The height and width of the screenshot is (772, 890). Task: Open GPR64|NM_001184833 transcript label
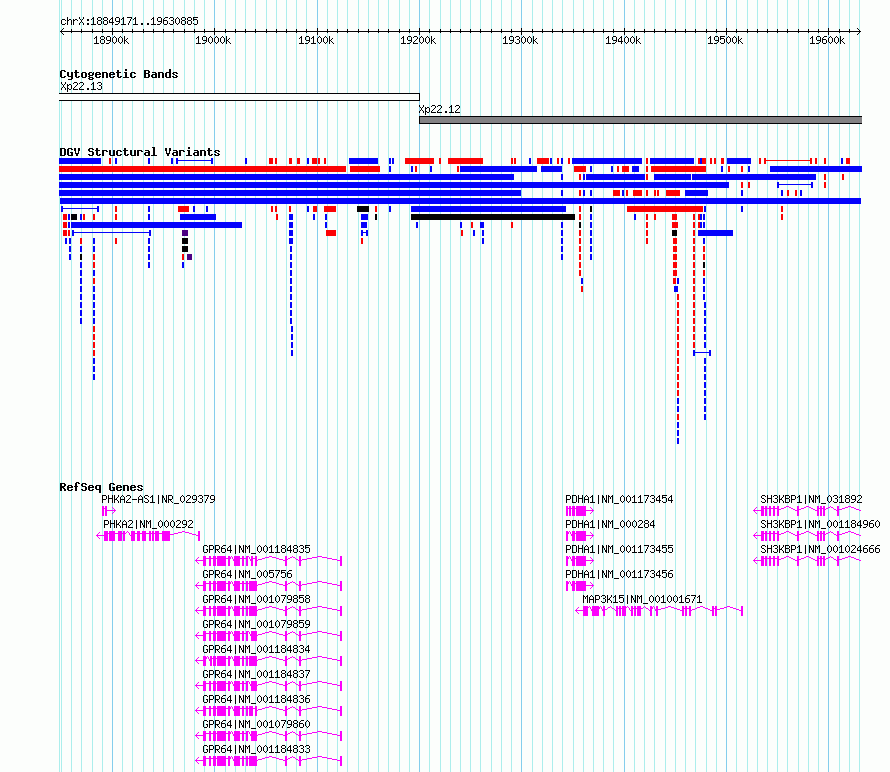pos(257,749)
